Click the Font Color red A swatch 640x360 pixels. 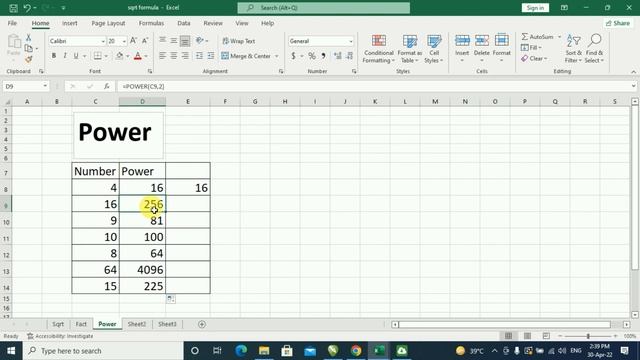(138, 56)
